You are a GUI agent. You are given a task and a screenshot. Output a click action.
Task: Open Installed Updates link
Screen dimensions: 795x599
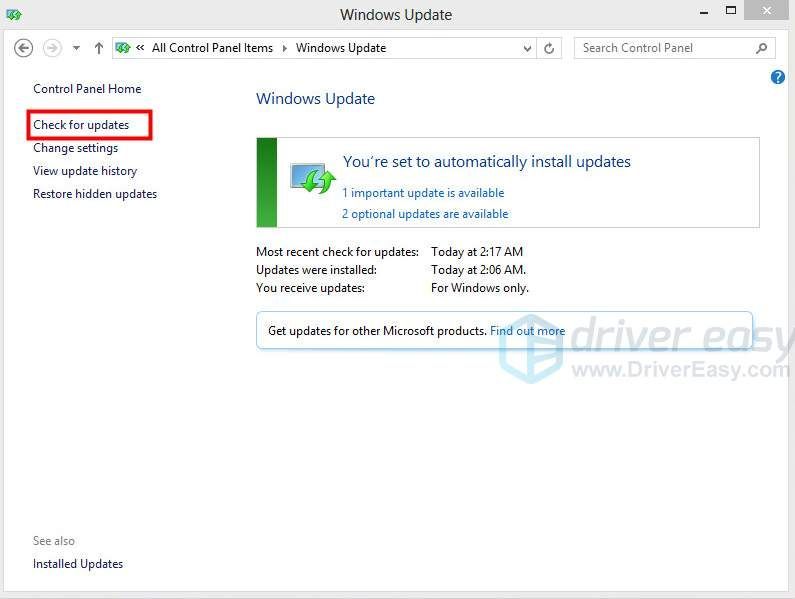[x=78, y=564]
